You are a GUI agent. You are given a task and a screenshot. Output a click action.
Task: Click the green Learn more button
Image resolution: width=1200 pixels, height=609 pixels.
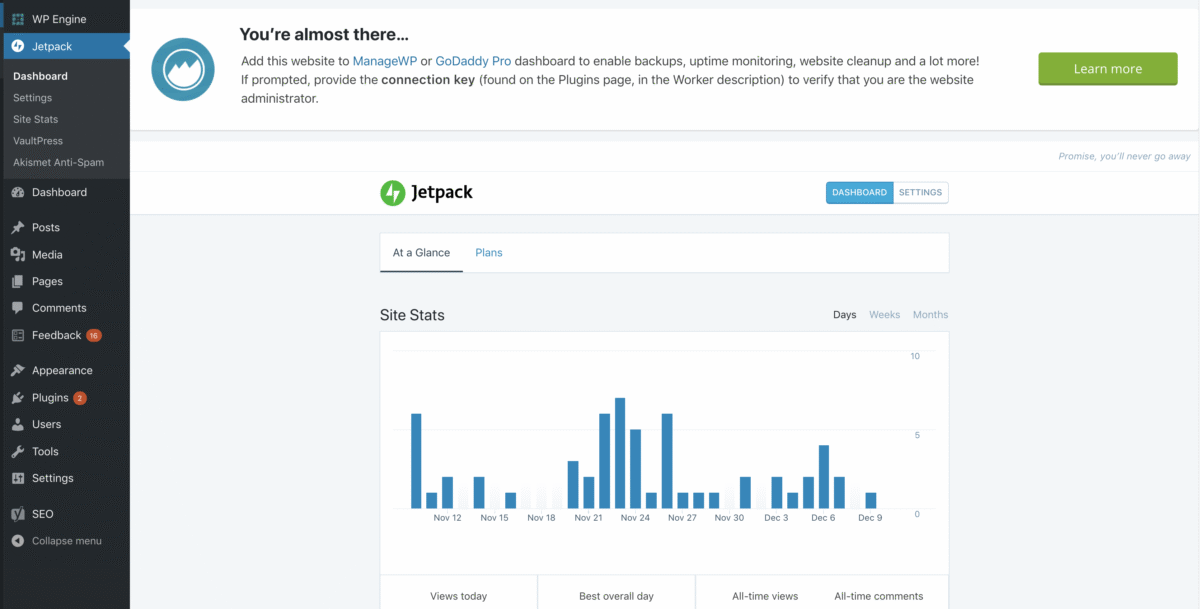[1107, 69]
